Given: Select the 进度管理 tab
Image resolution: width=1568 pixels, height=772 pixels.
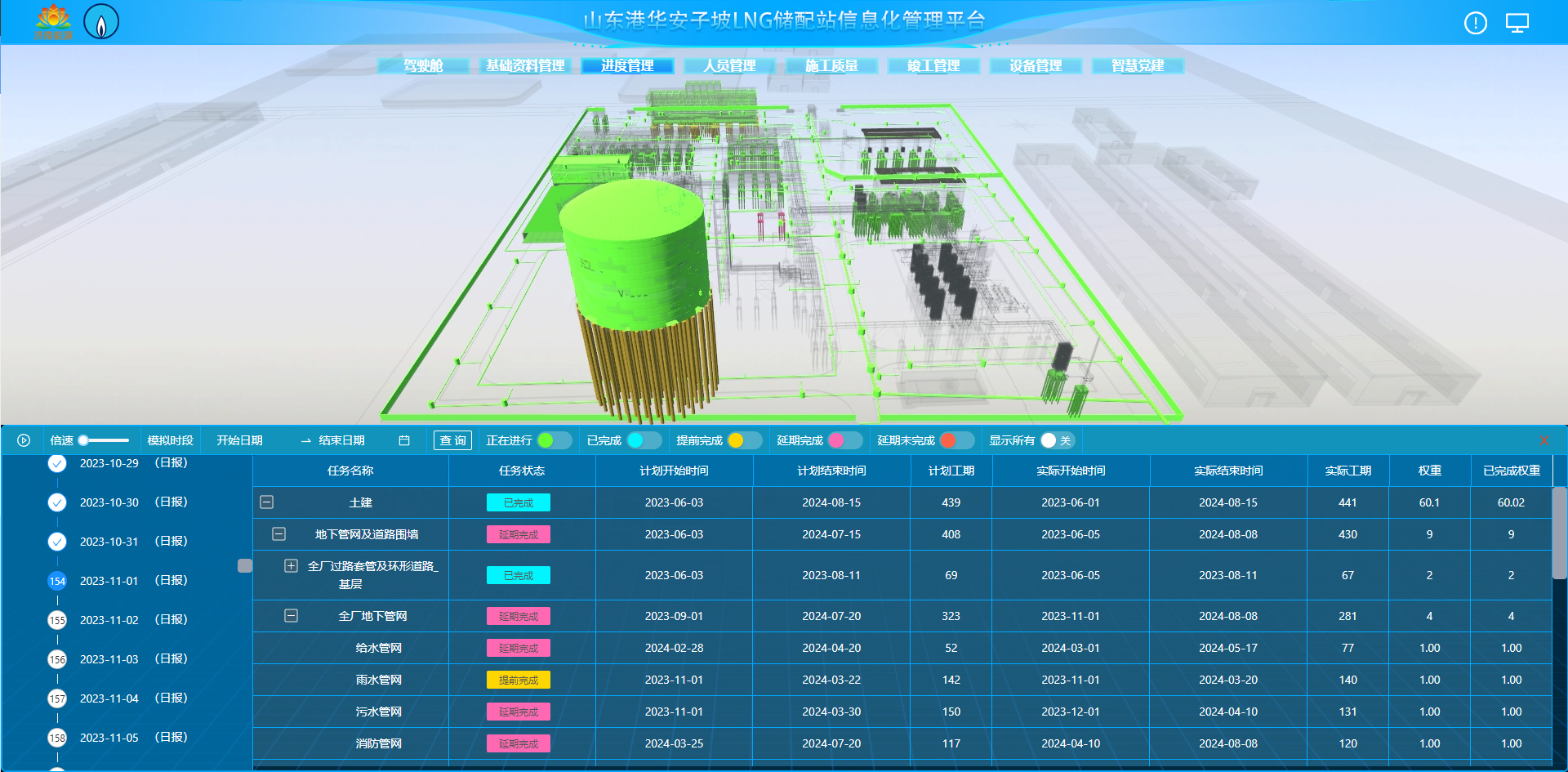Looking at the screenshot, I should tap(627, 65).
